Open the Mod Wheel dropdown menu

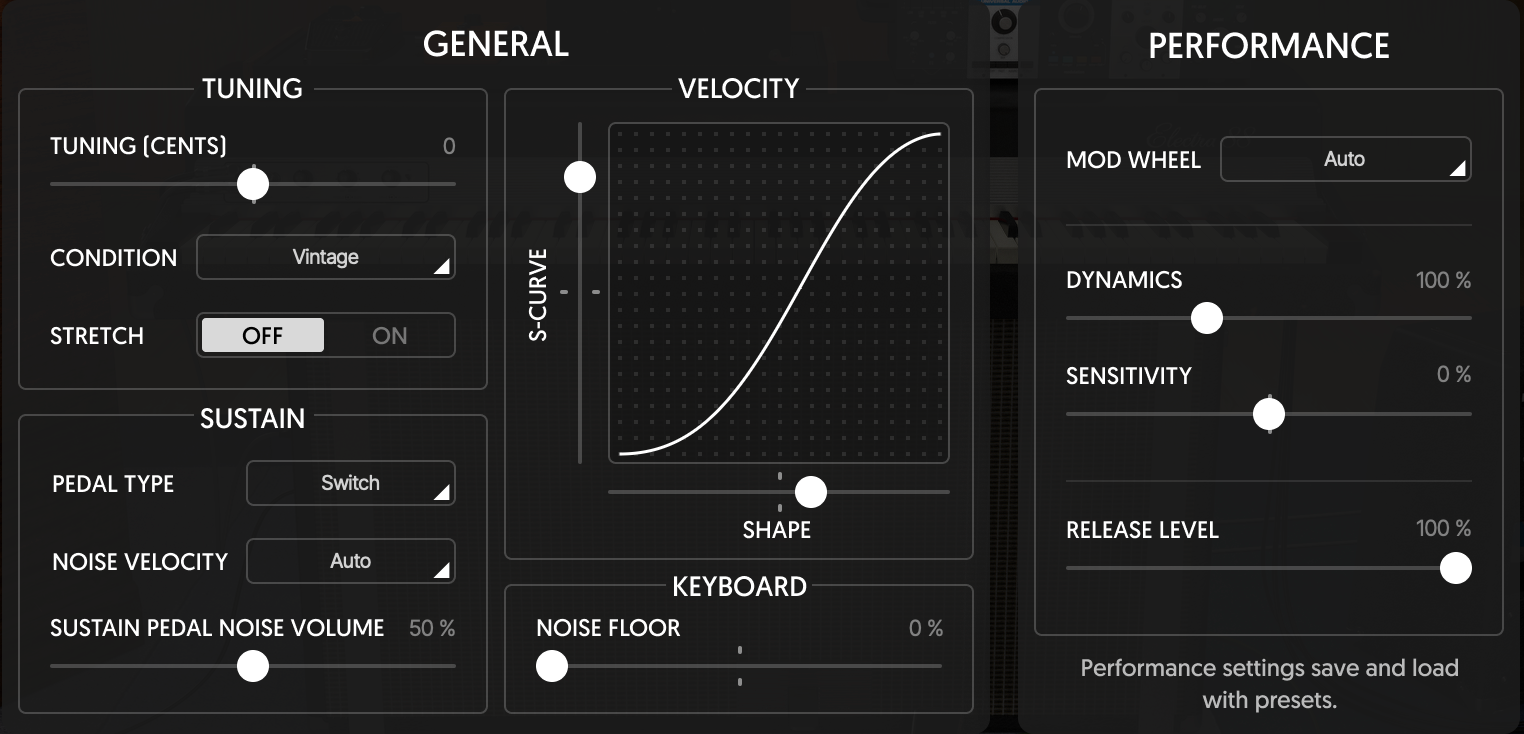point(1345,159)
